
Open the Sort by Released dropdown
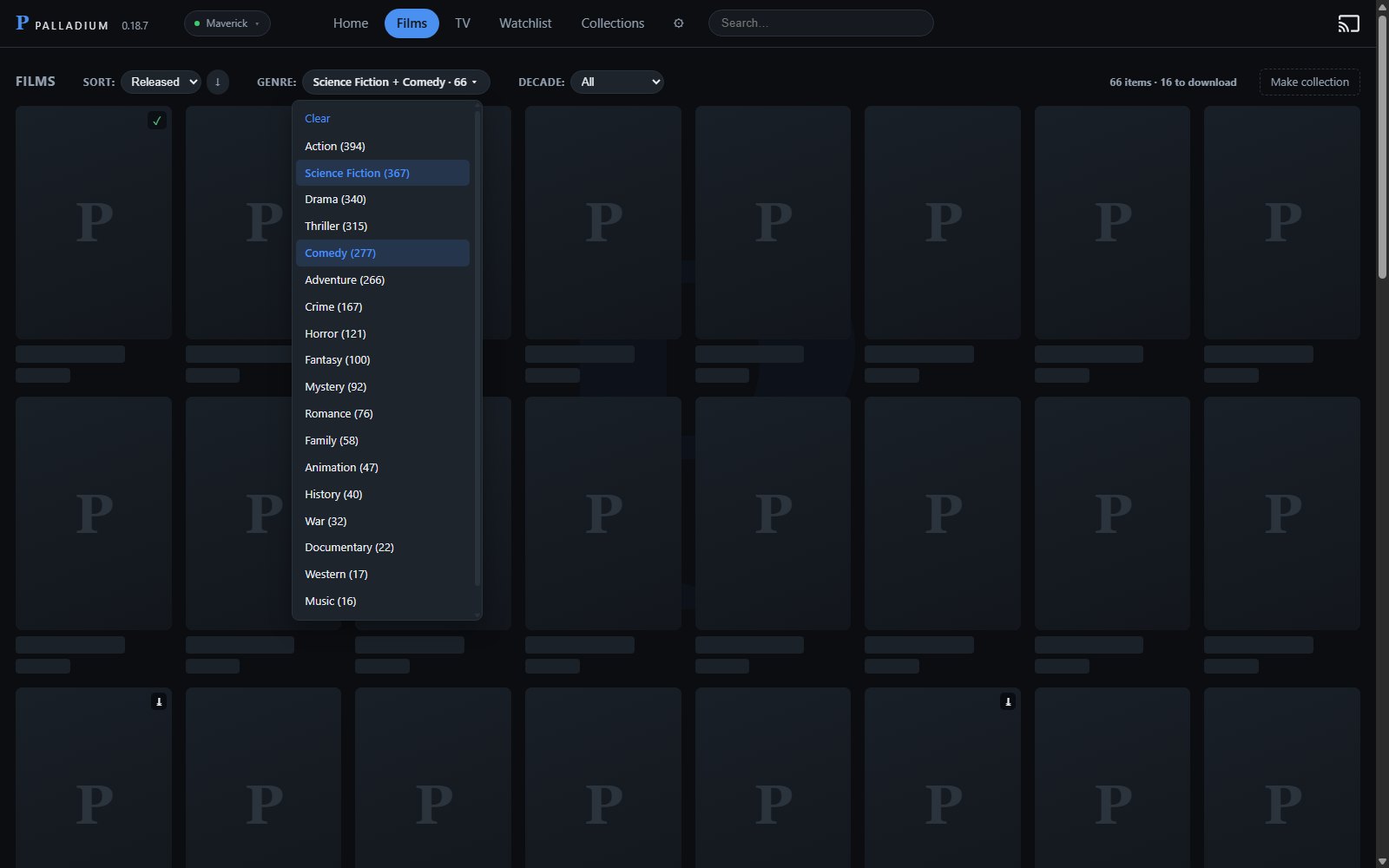point(161,82)
